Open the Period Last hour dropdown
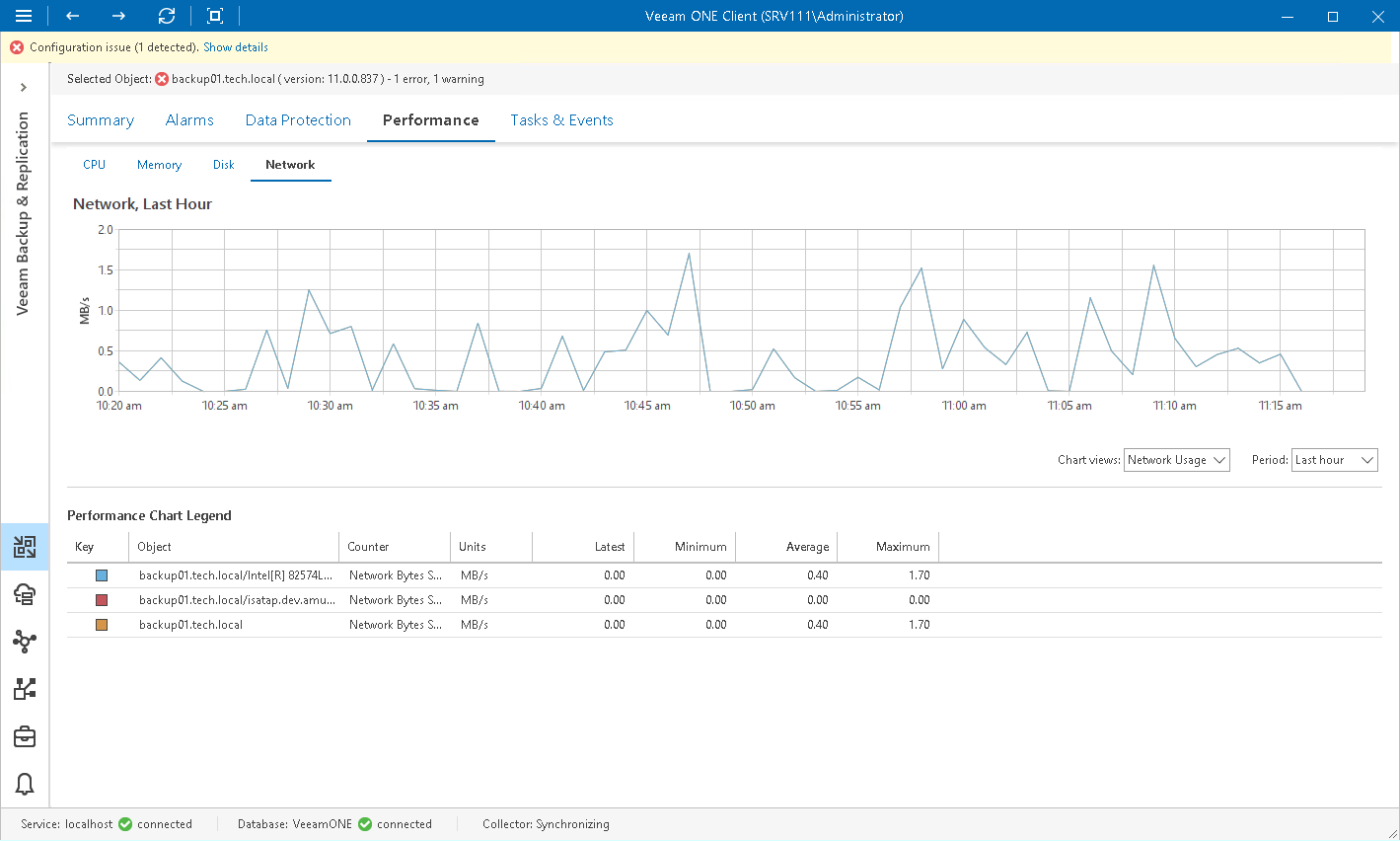This screenshot has width=1400, height=841. click(1334, 460)
